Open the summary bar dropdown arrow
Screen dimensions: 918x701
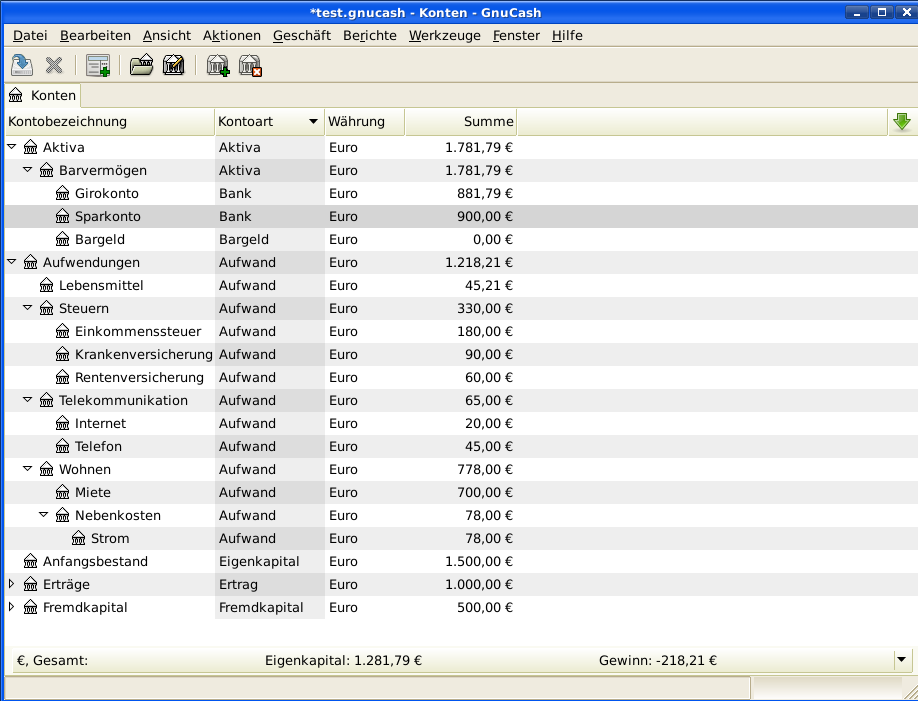pos(901,660)
